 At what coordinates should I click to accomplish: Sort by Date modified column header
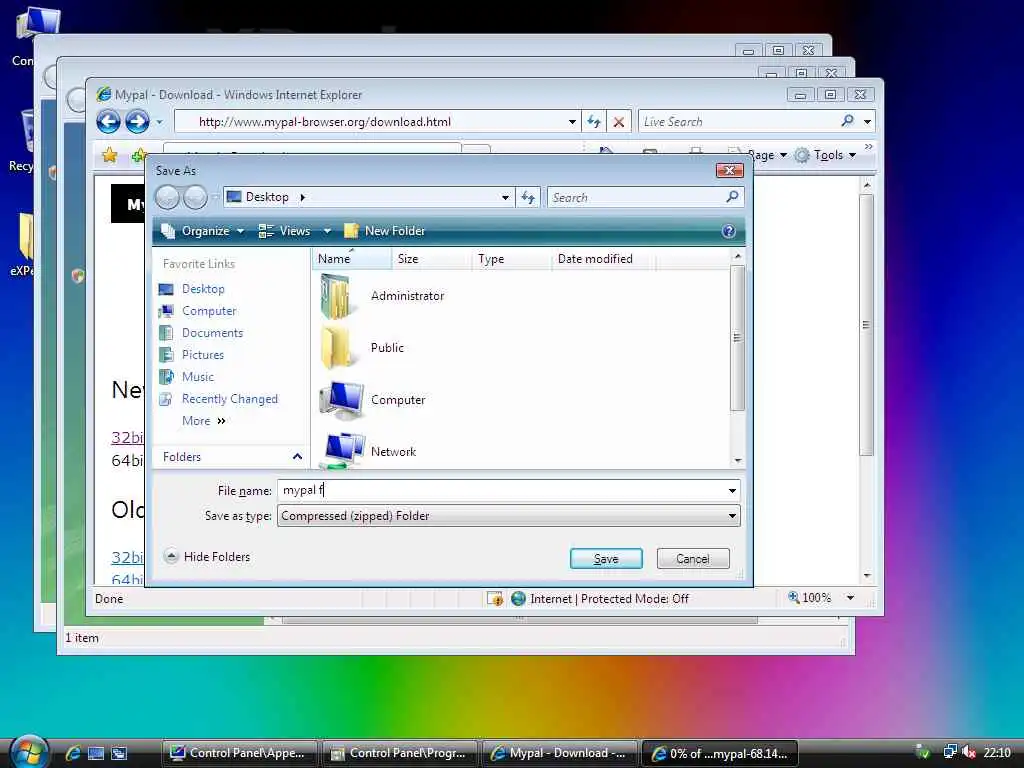603,259
